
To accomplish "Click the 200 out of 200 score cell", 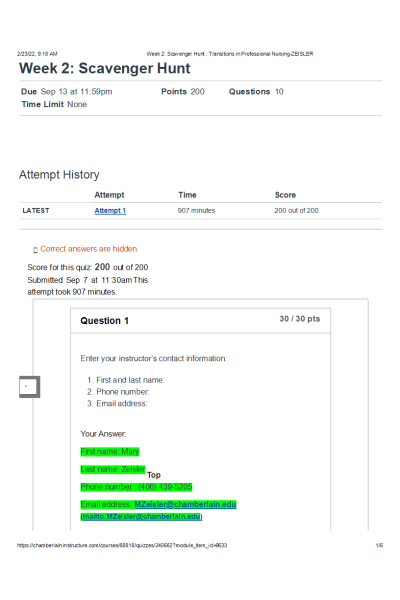I will pos(296,210).
